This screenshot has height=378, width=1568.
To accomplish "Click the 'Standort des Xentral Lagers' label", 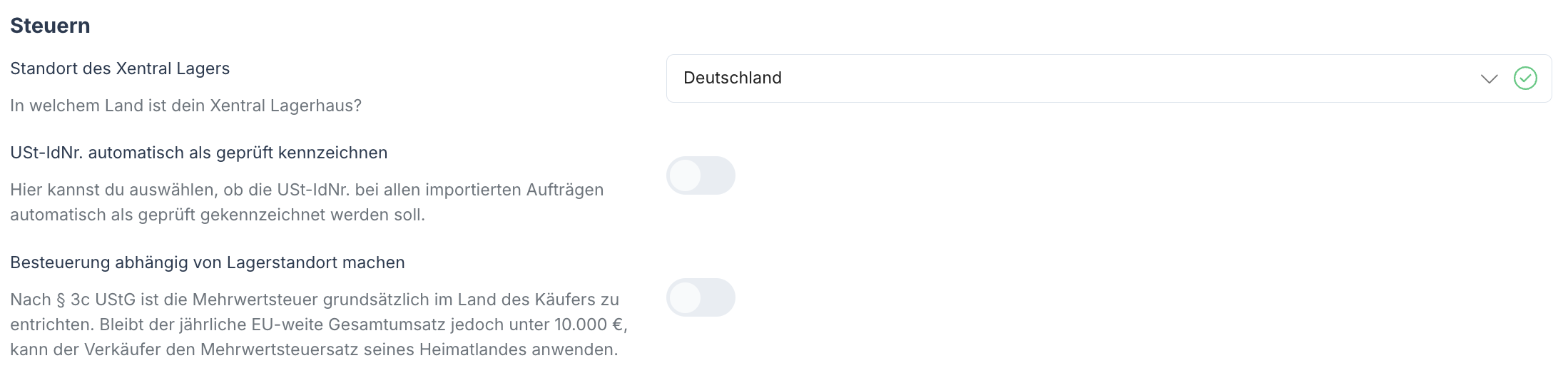I will [120, 68].
